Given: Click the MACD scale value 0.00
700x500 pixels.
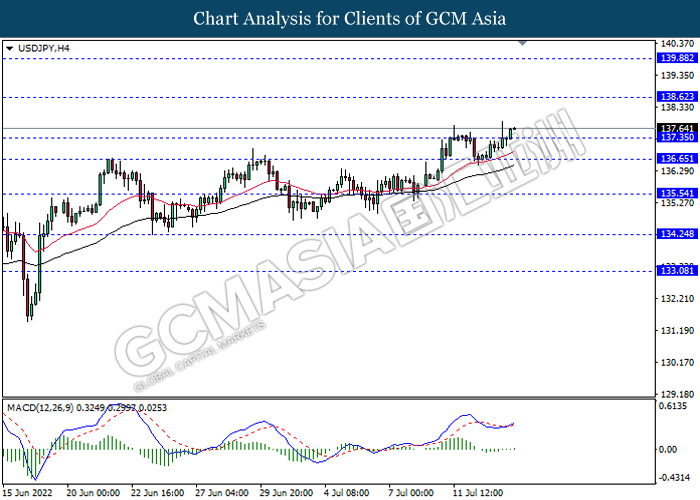Looking at the screenshot, I should [x=668, y=450].
